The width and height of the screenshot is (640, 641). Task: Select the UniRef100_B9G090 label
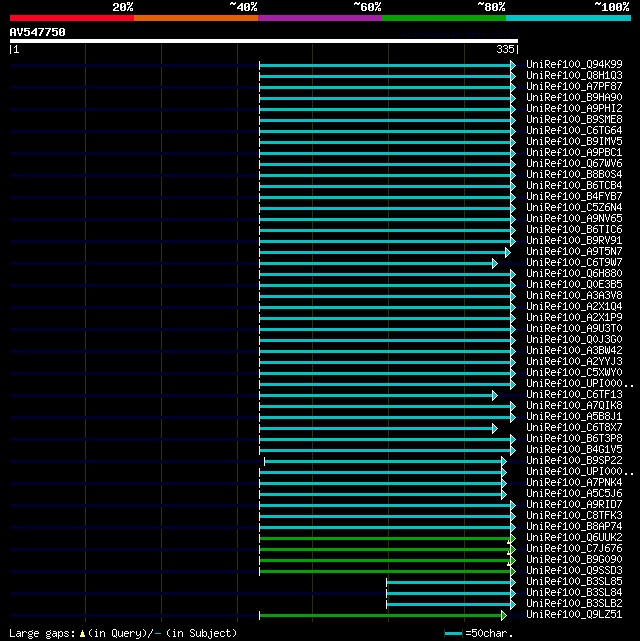coord(574,560)
